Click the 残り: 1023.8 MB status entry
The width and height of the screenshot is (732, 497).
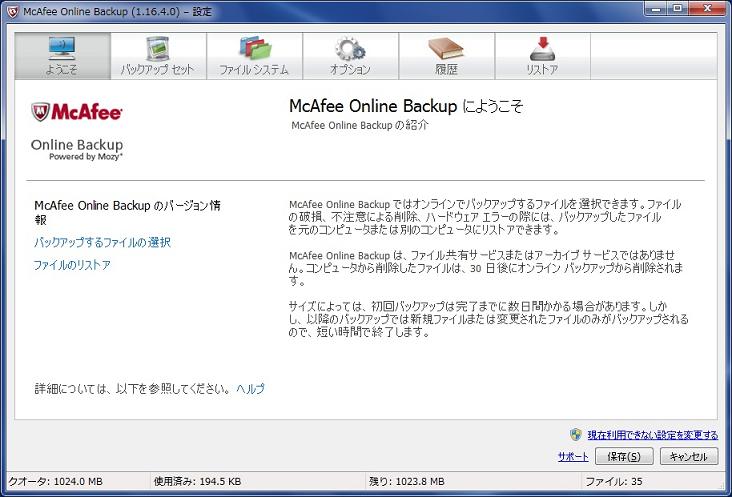point(407,482)
